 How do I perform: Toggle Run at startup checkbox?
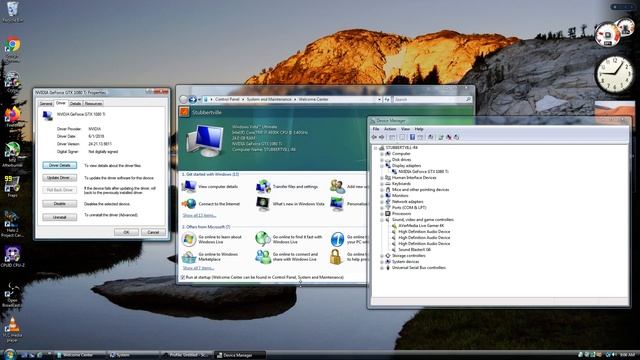click(183, 278)
